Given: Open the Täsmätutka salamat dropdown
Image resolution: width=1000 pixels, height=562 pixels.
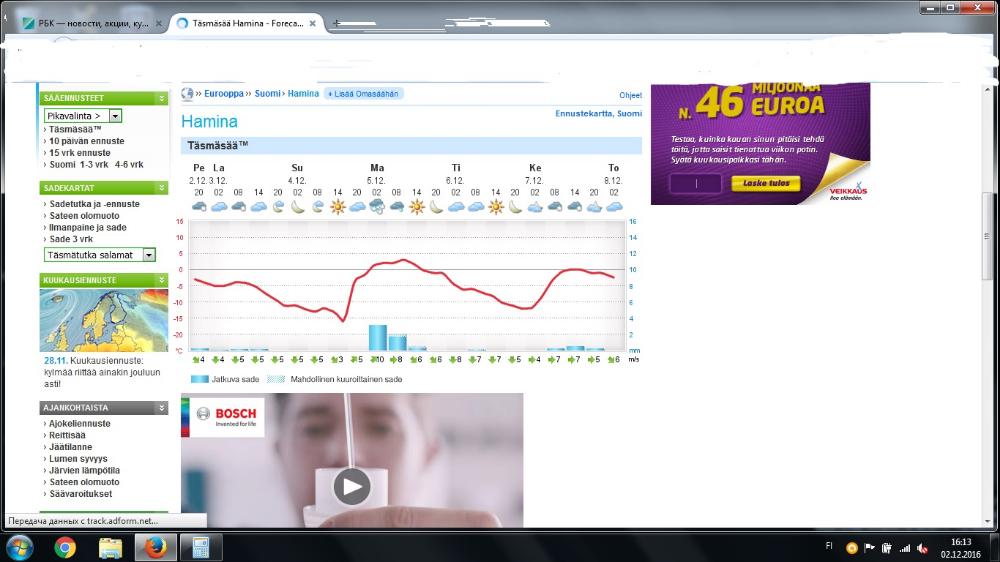Looking at the screenshot, I should tap(149, 255).
